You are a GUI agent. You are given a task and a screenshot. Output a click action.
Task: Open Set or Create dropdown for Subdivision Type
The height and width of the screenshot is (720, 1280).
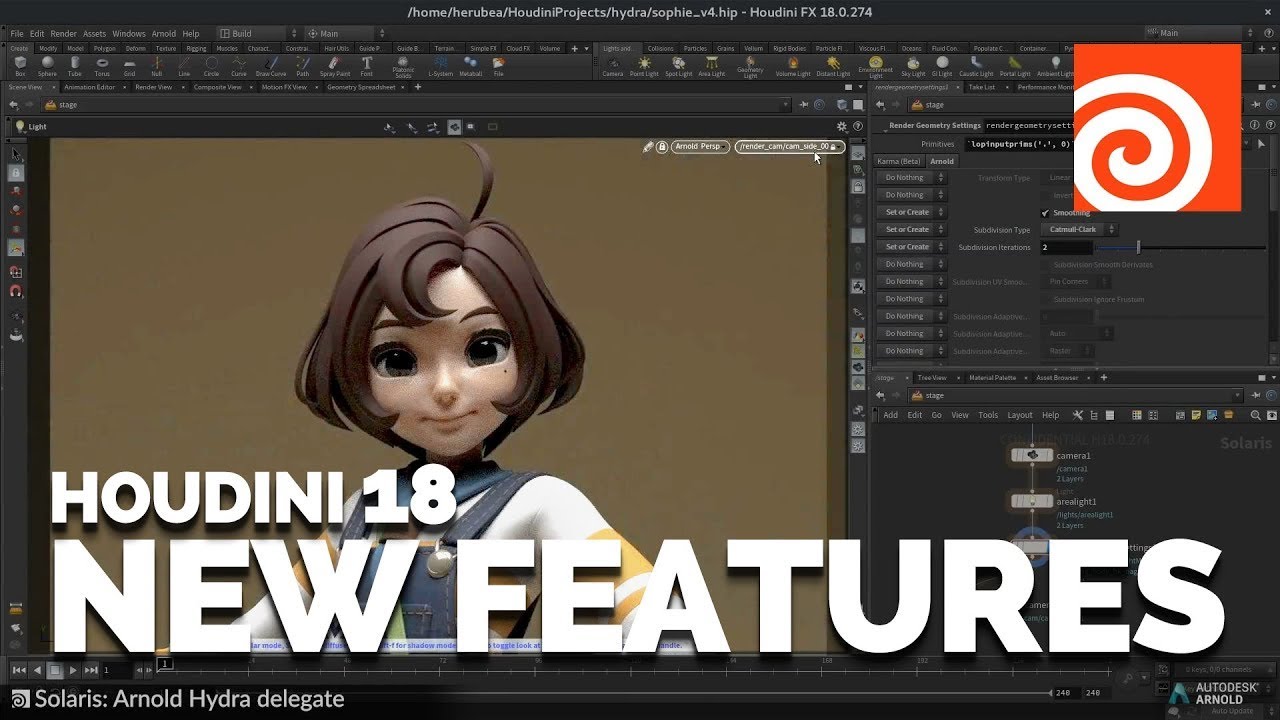point(911,229)
